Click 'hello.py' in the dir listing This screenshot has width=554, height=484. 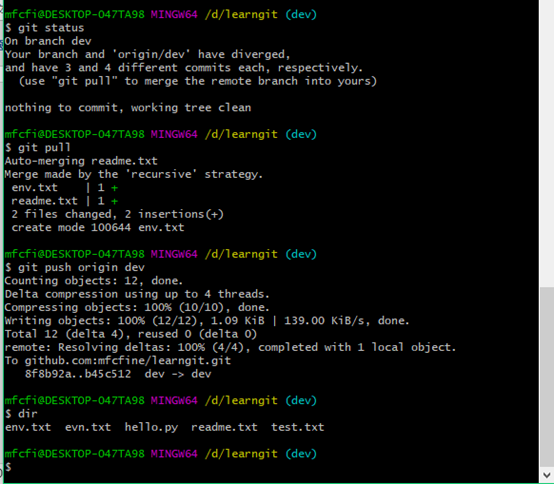(151, 427)
